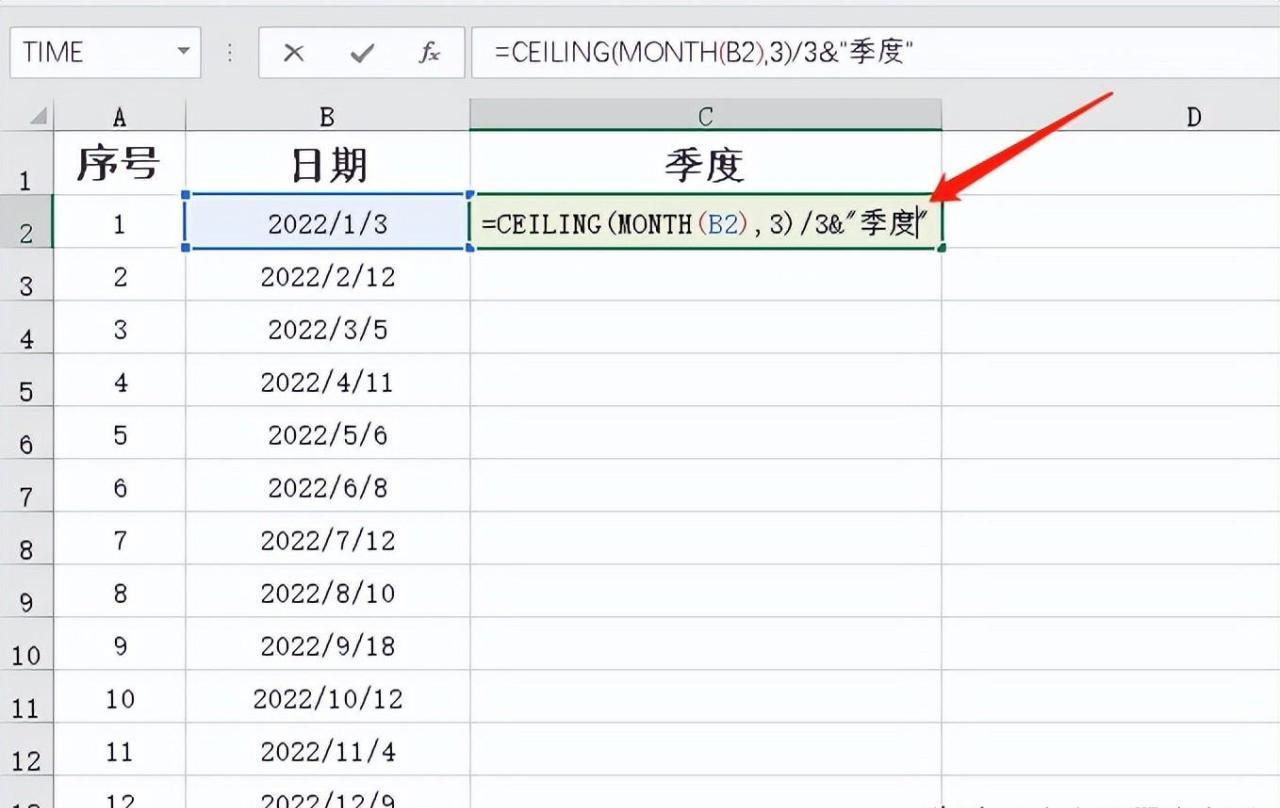Select column B header
This screenshot has height=808, width=1280.
(x=327, y=116)
